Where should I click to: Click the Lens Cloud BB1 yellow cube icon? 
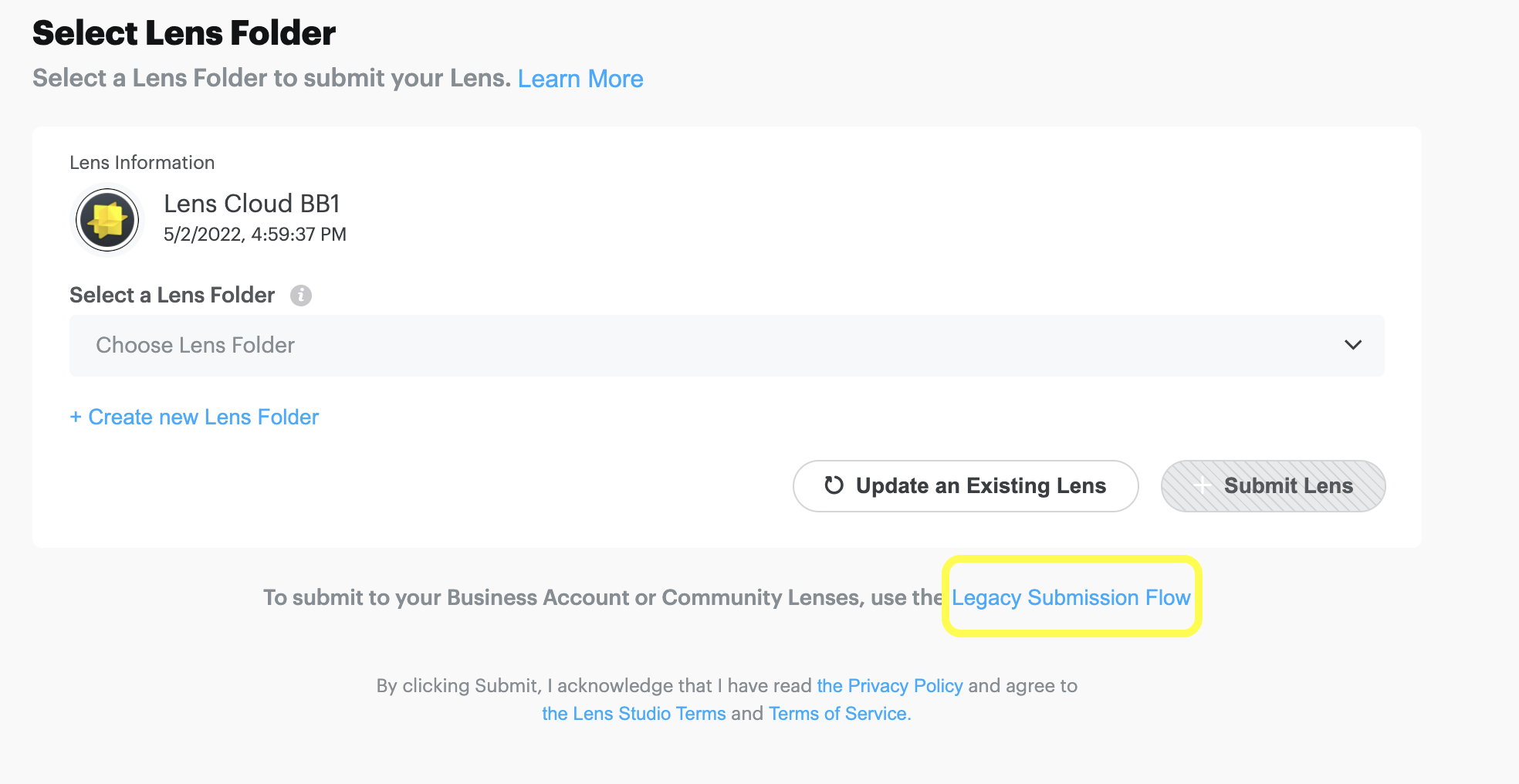[x=107, y=220]
